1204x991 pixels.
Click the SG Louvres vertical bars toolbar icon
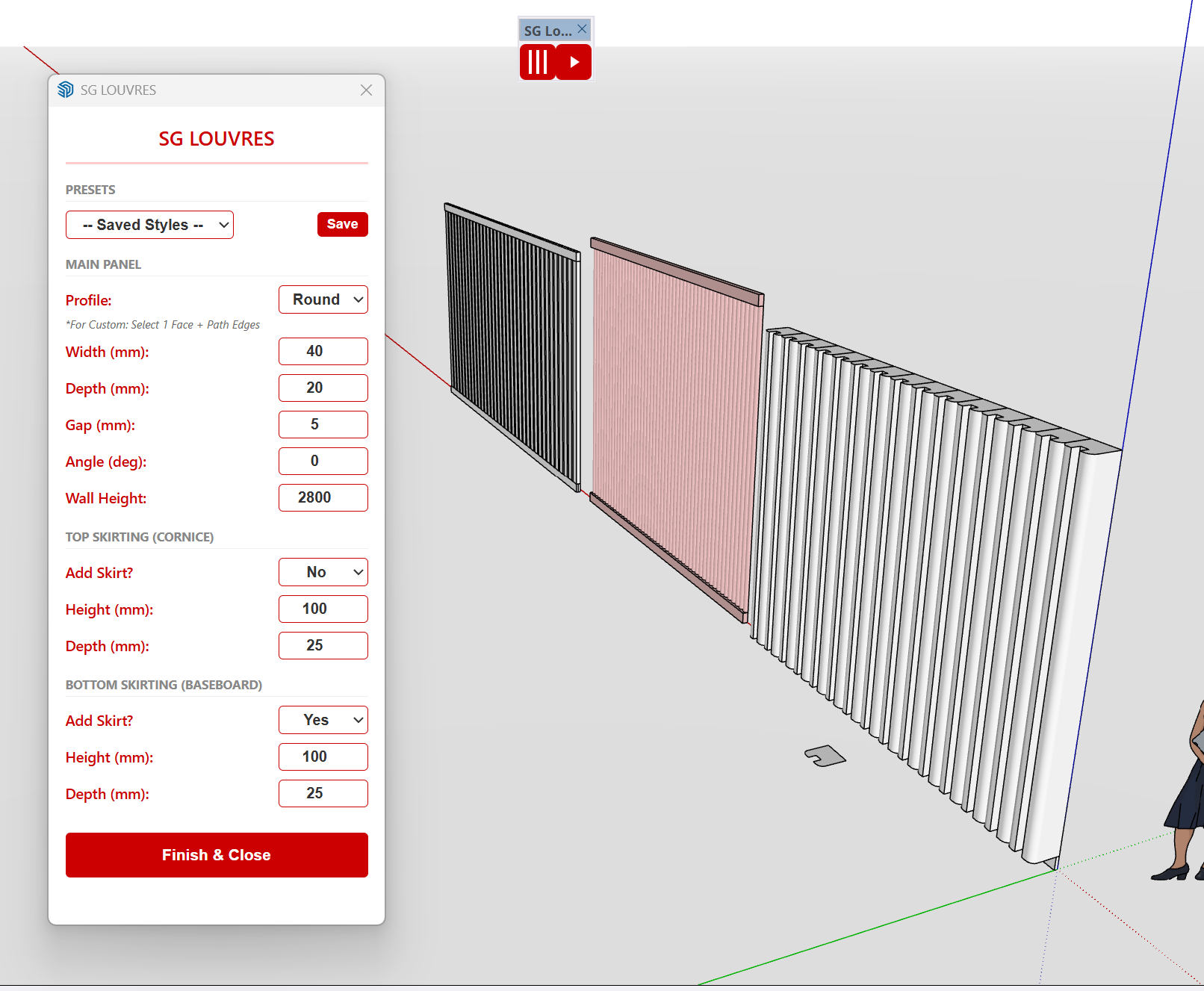538,62
